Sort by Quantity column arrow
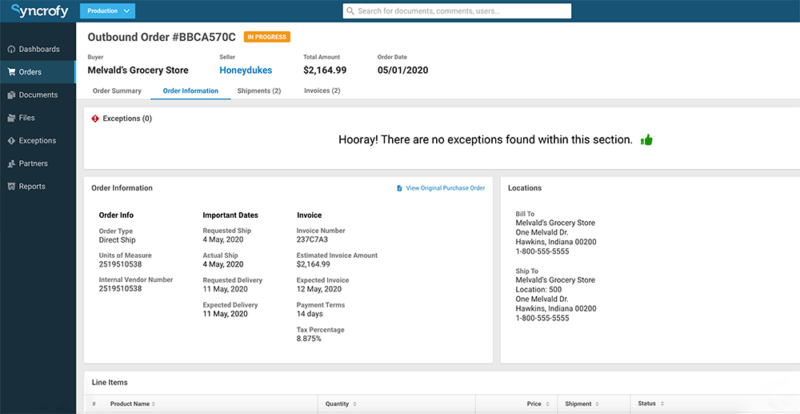 355,404
